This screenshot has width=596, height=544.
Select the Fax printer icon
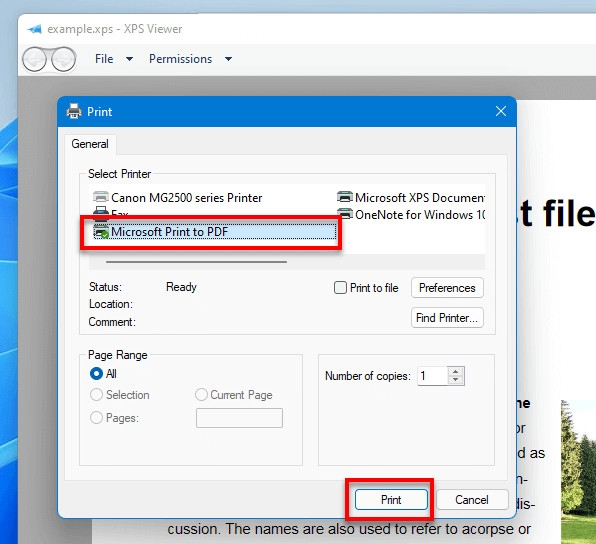101,213
